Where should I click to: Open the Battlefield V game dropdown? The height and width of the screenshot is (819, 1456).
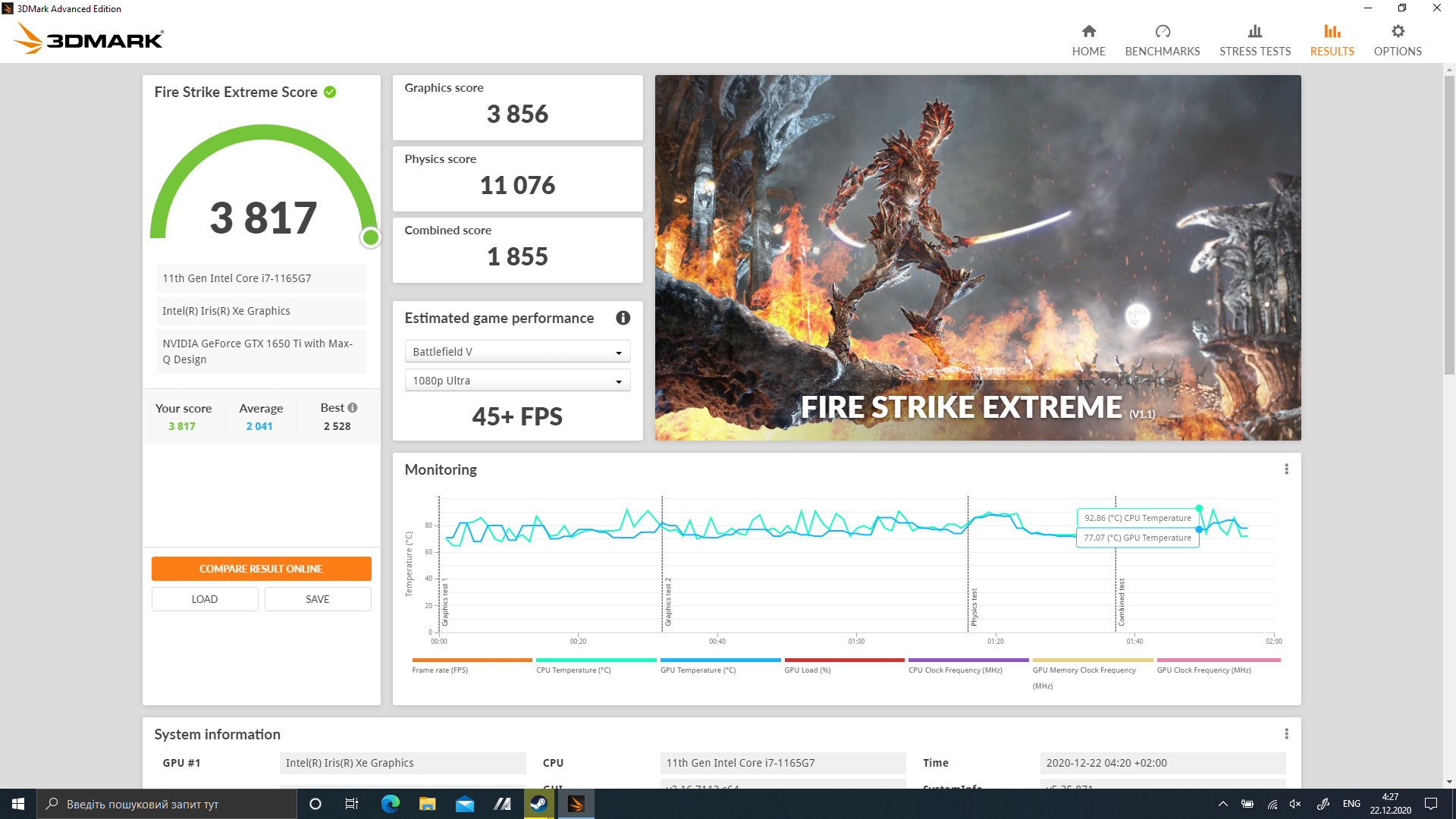[517, 352]
